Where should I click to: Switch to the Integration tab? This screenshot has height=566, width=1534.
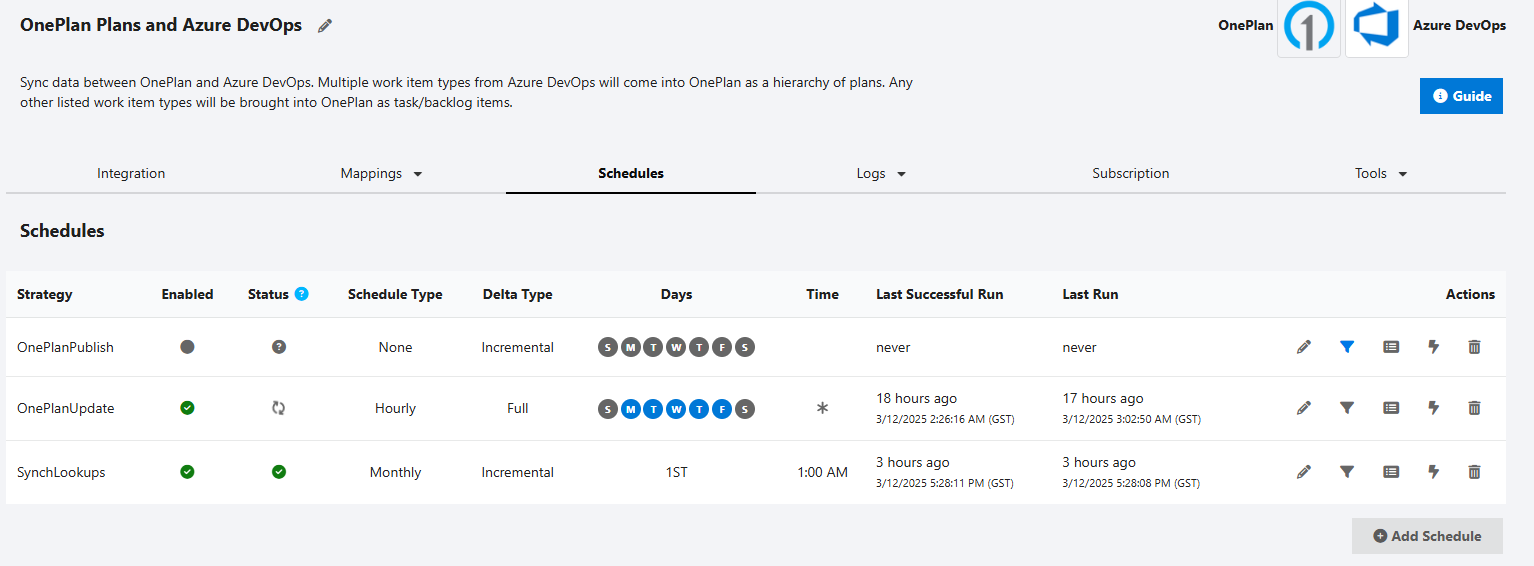click(x=131, y=173)
